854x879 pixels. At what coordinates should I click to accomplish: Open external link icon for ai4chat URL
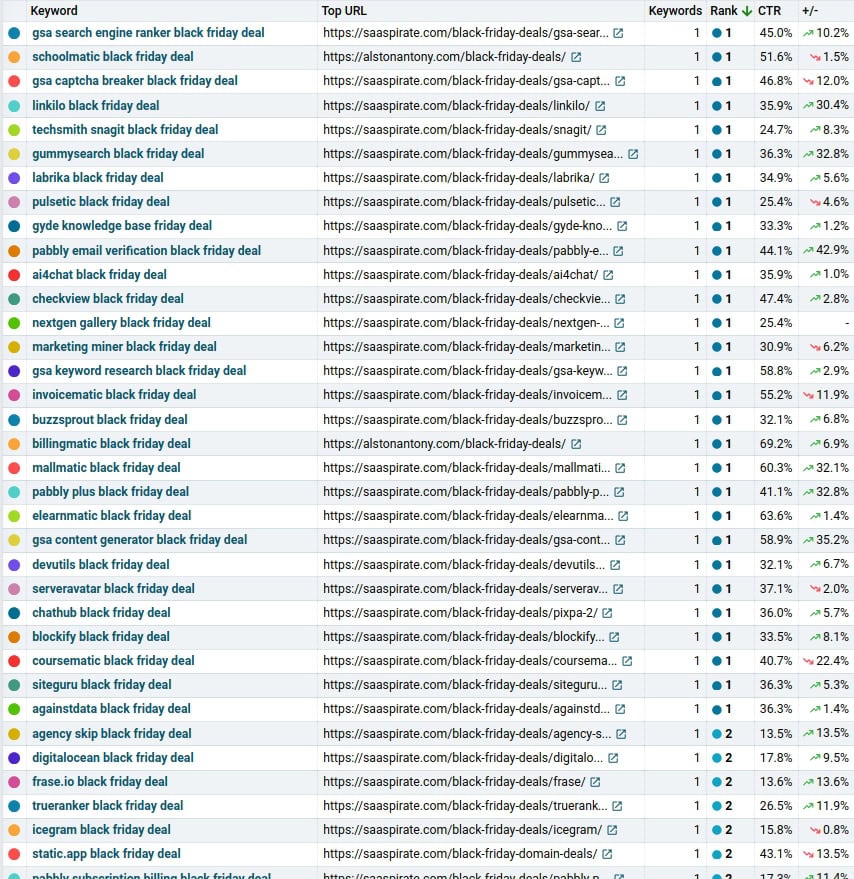click(608, 275)
